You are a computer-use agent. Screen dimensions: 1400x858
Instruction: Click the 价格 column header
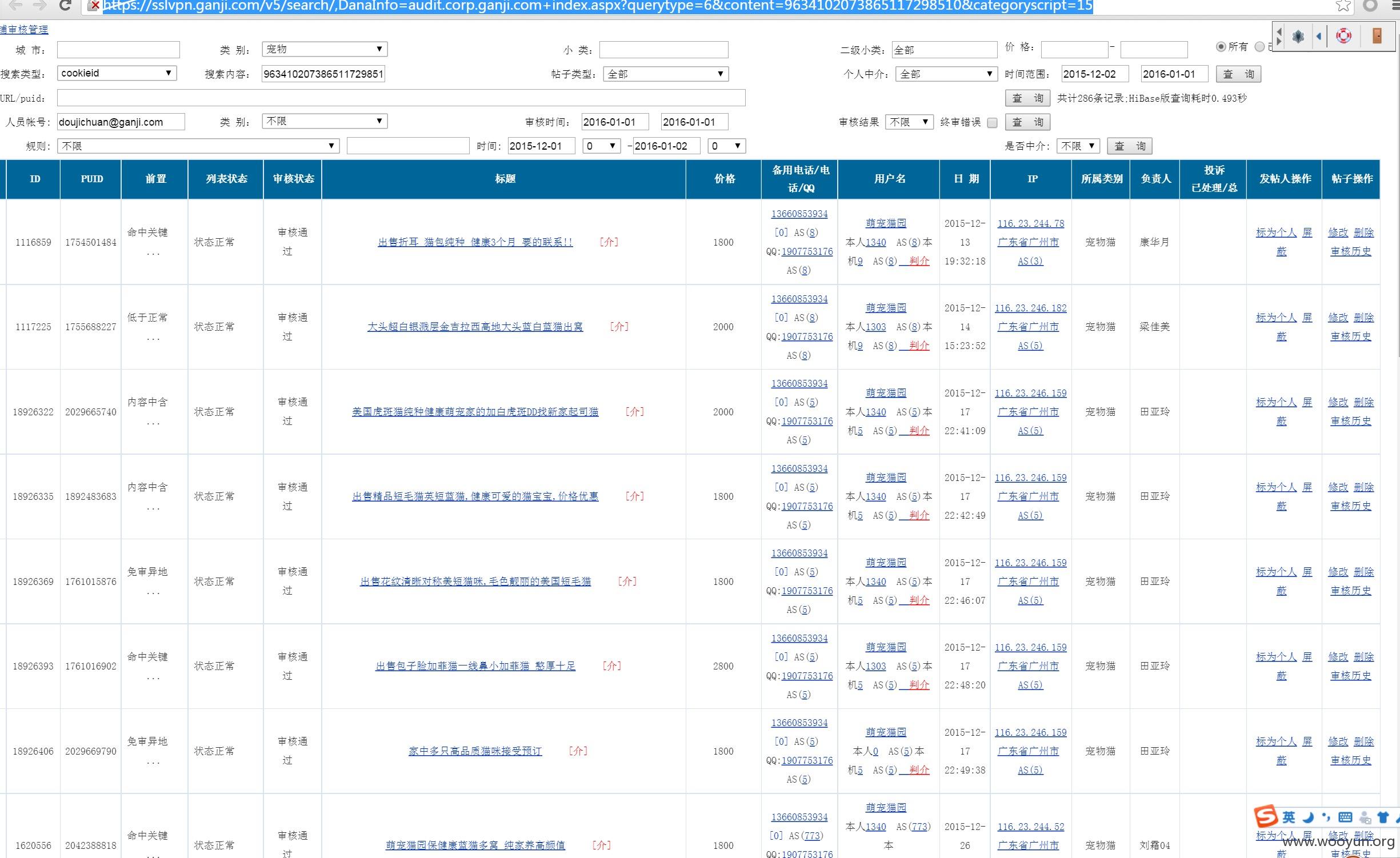pos(723,179)
